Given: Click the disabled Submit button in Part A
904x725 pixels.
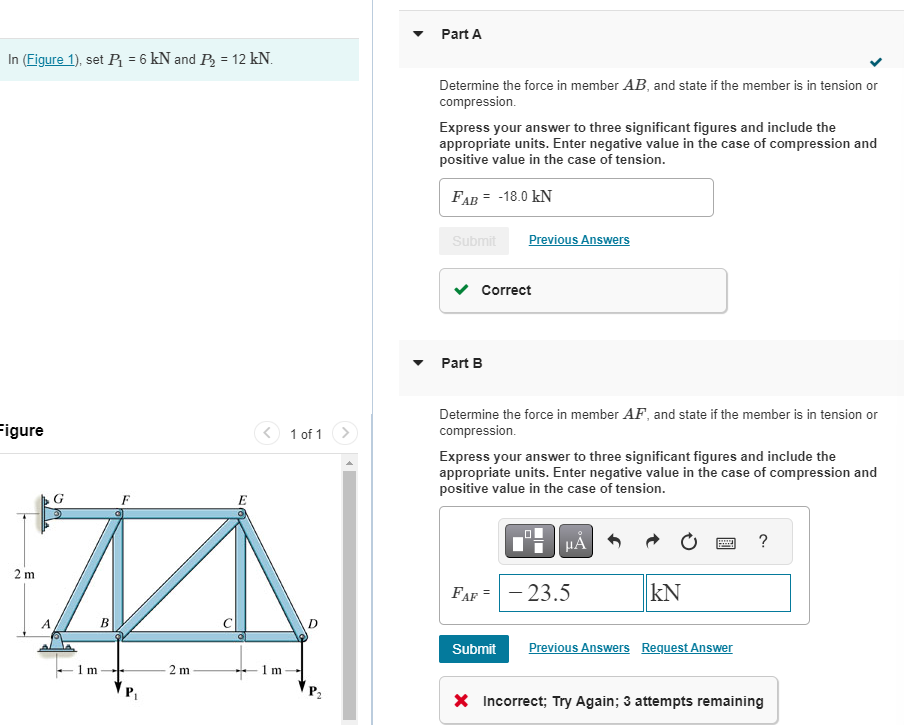Looking at the screenshot, I should [473, 240].
